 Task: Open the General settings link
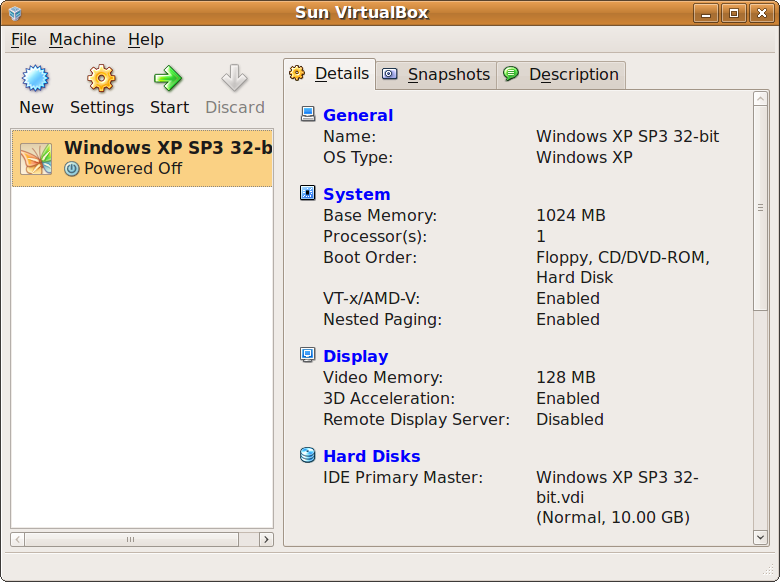click(x=358, y=115)
